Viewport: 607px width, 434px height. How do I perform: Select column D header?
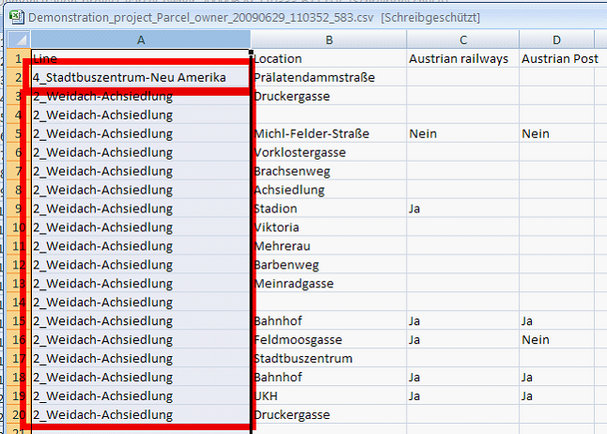pyautogui.click(x=556, y=39)
